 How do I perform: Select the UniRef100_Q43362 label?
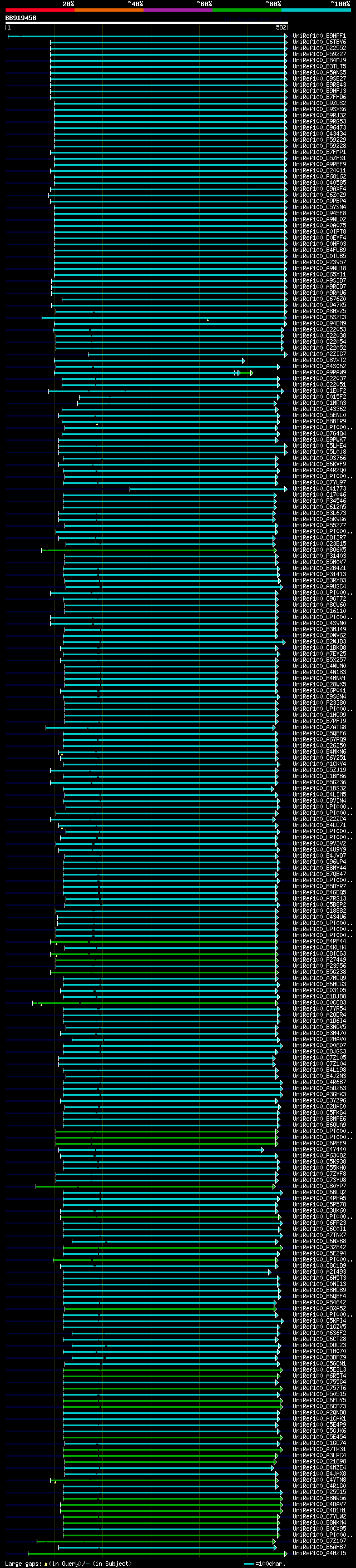coord(319,409)
